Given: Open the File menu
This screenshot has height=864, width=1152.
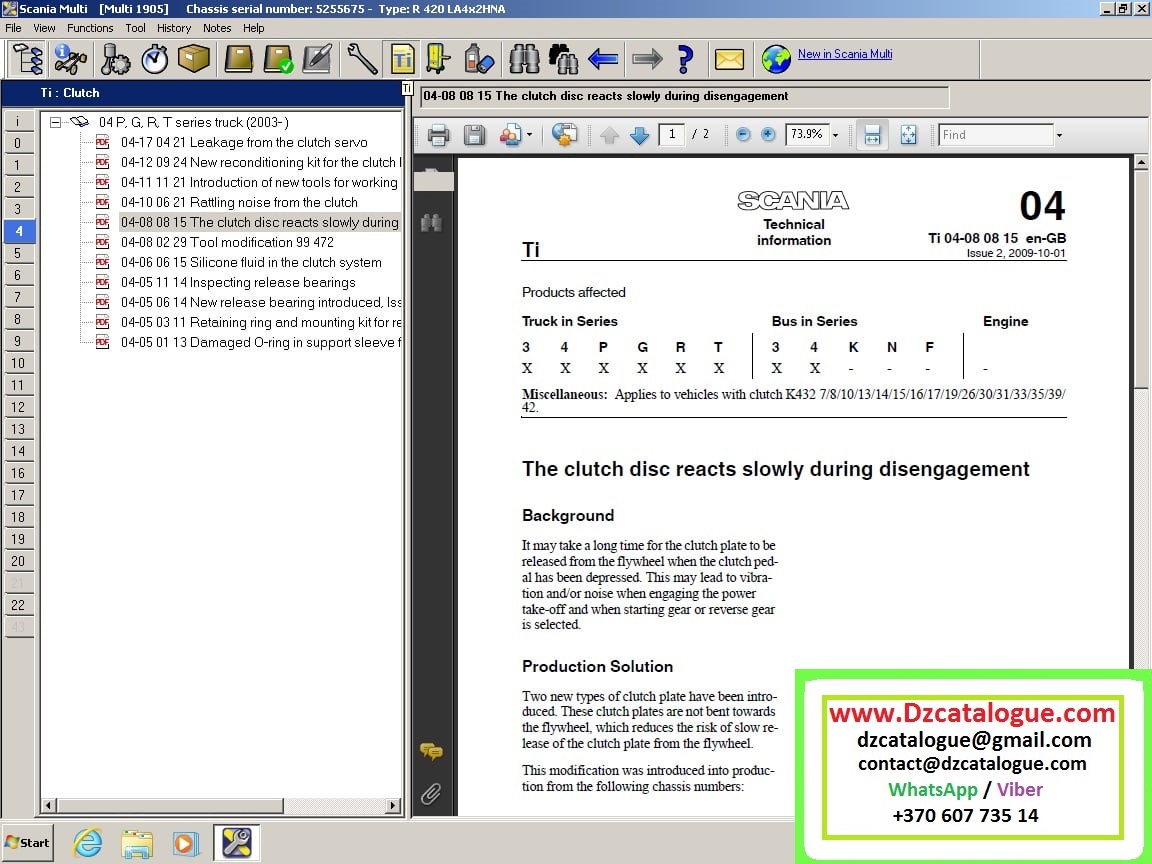Looking at the screenshot, I should [x=13, y=28].
